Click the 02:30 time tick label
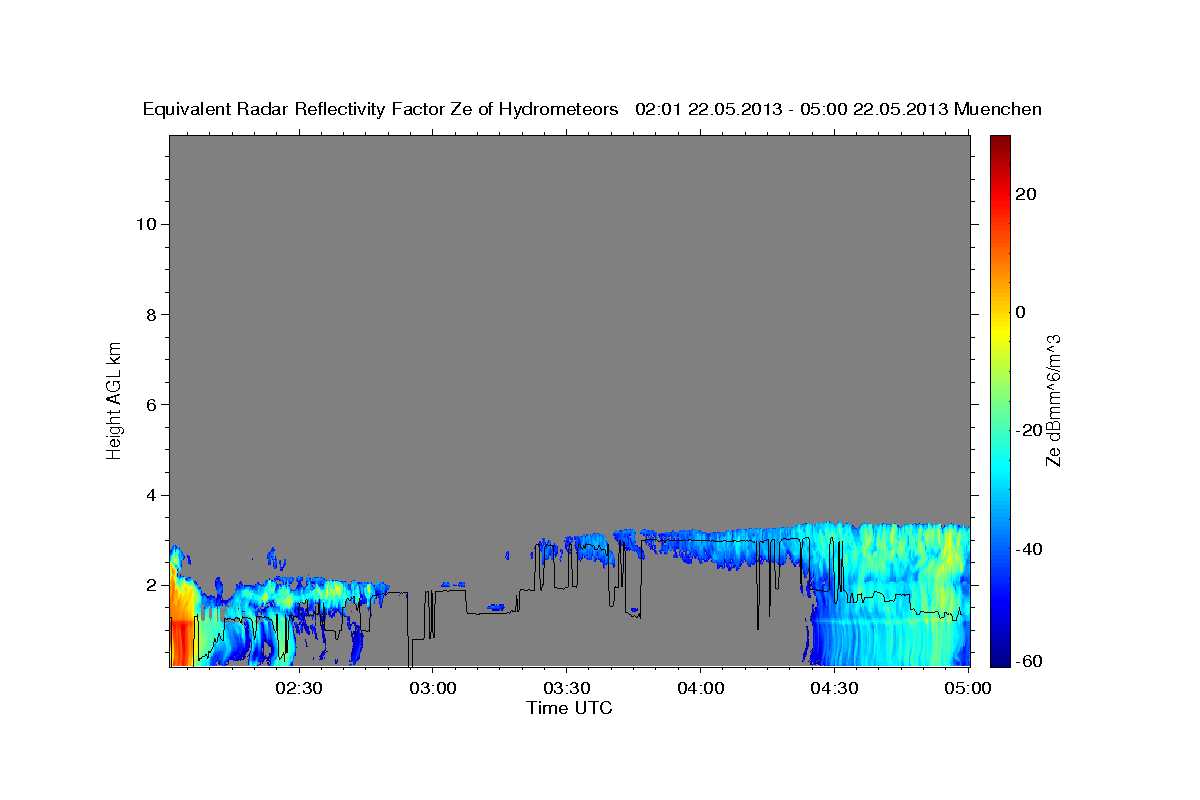Screen dimensions: 1200x800 point(299,688)
